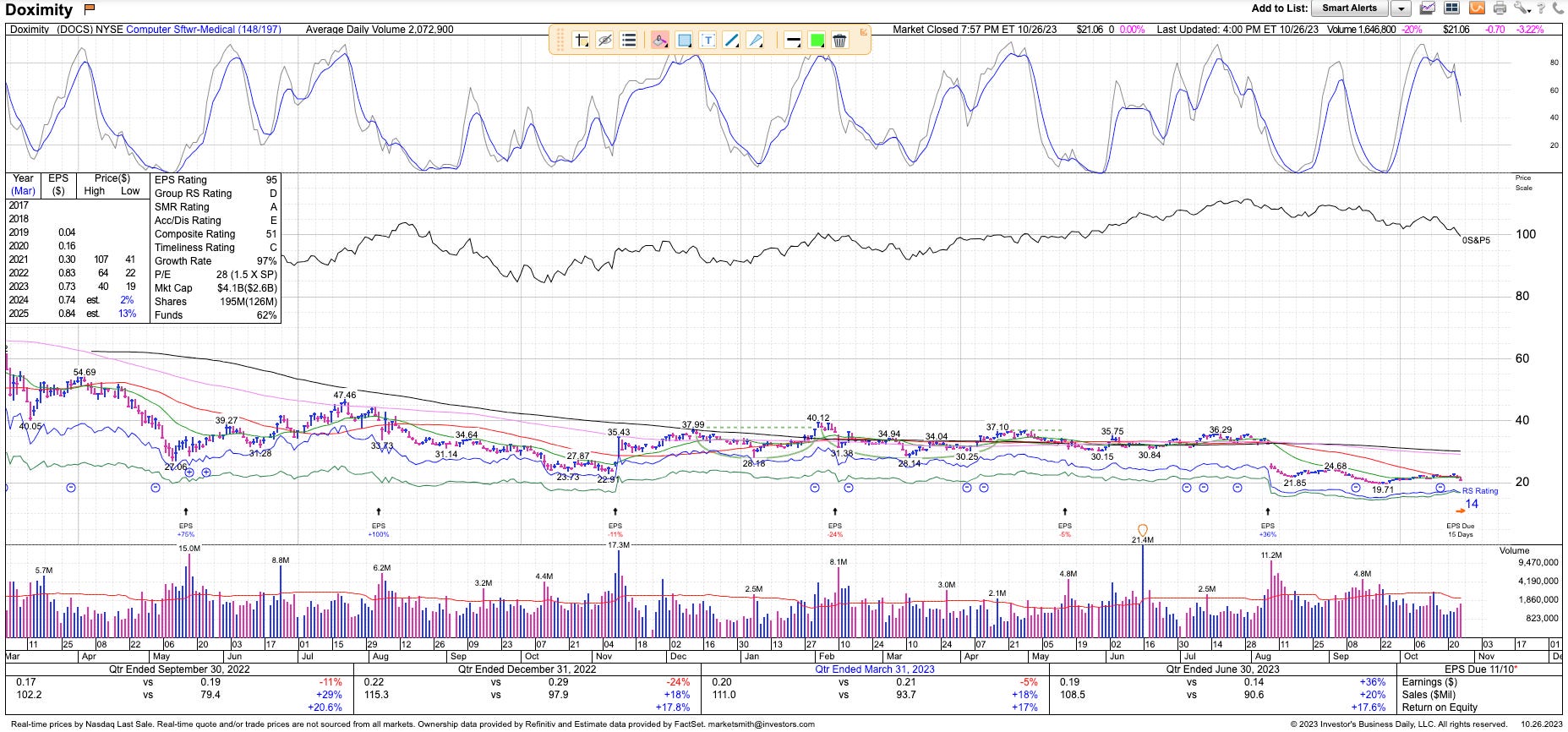This screenshot has height=732, width=1568.
Task: Expand the Add to List dropdown arrow
Action: pyautogui.click(x=1401, y=8)
